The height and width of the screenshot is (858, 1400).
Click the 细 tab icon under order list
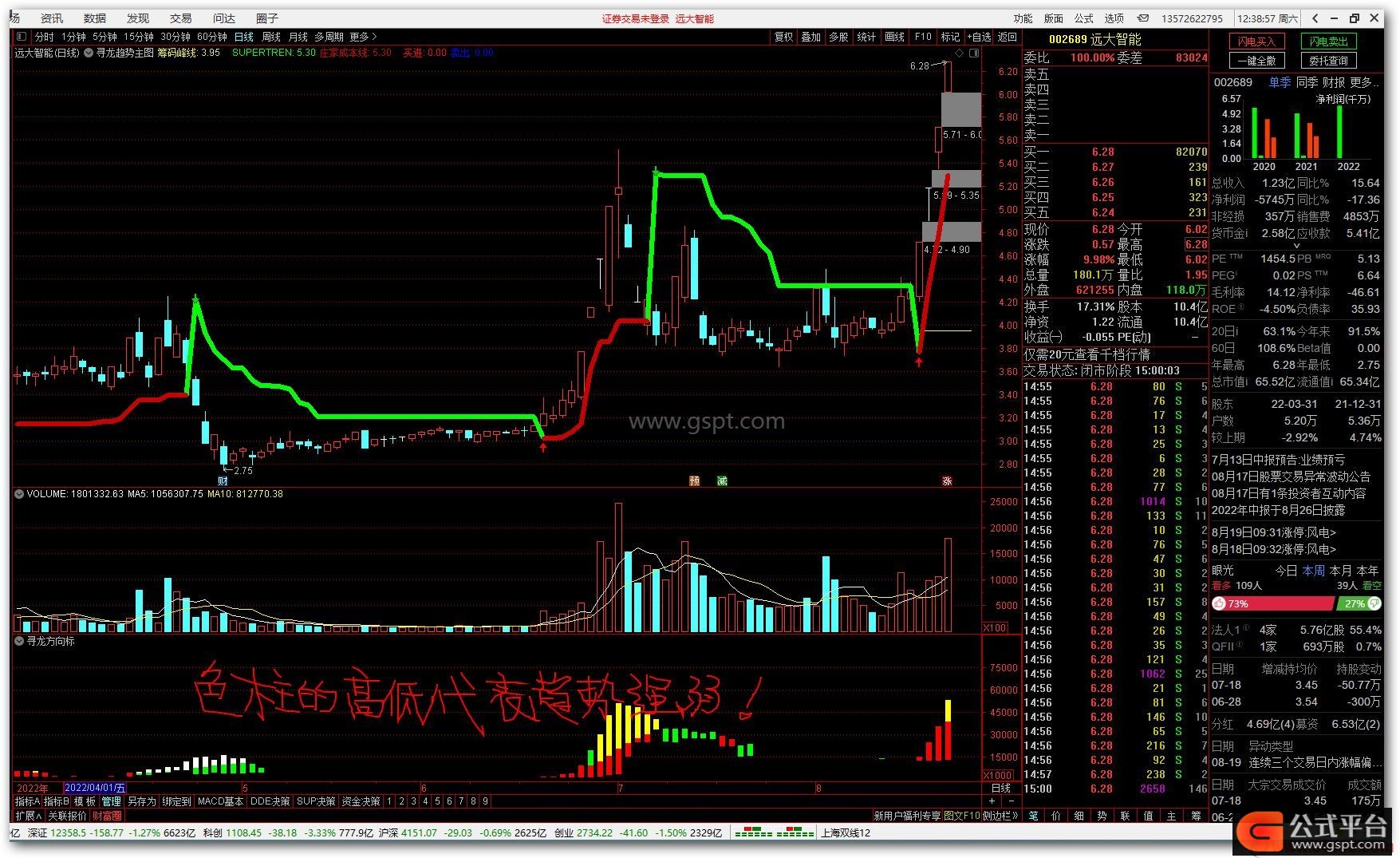click(1079, 816)
